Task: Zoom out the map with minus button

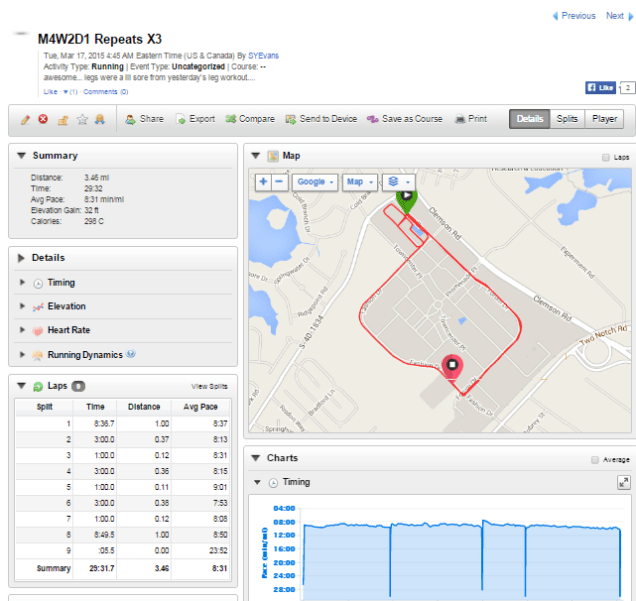Action: (x=278, y=182)
